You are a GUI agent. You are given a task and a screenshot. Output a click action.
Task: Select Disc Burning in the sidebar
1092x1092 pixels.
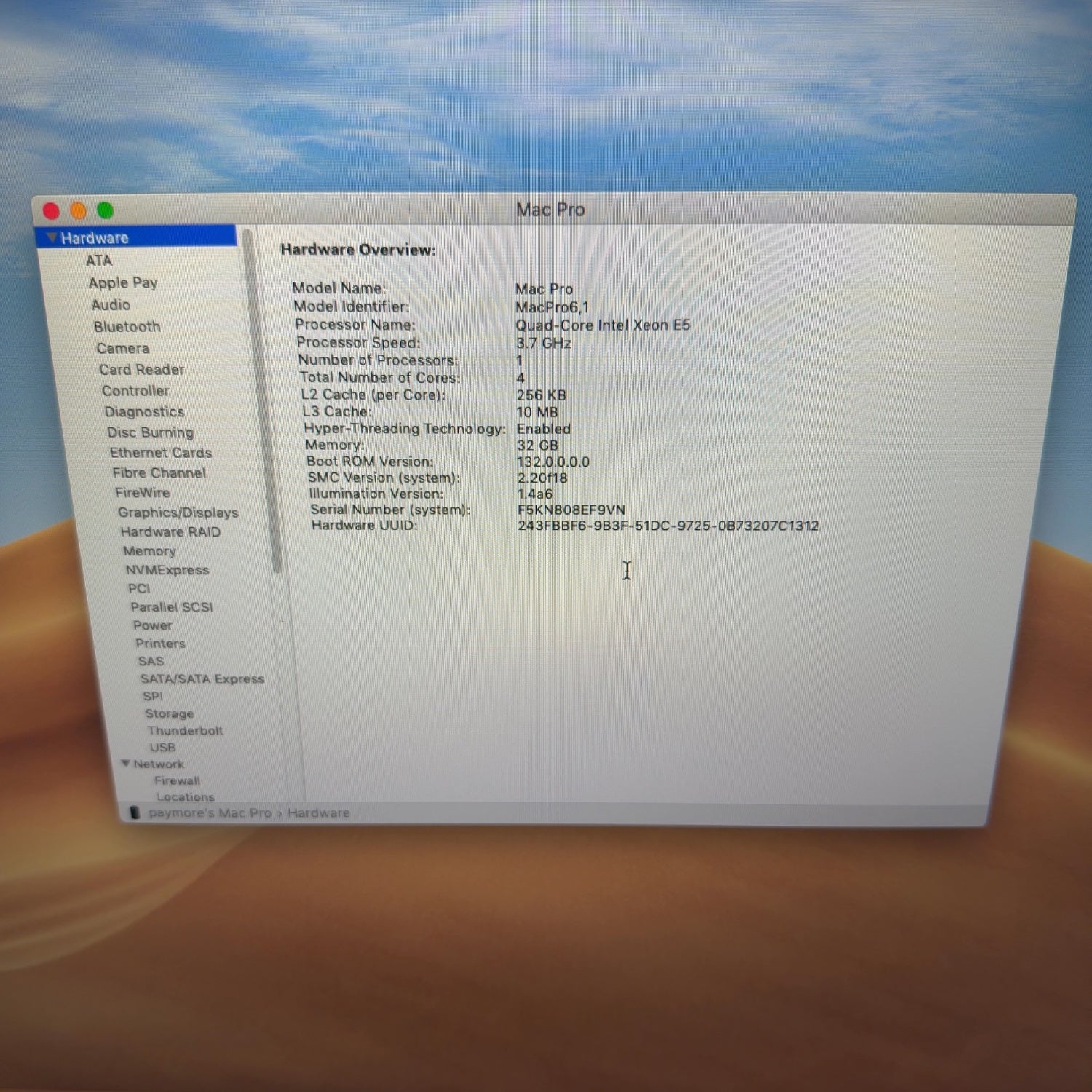click(x=151, y=432)
